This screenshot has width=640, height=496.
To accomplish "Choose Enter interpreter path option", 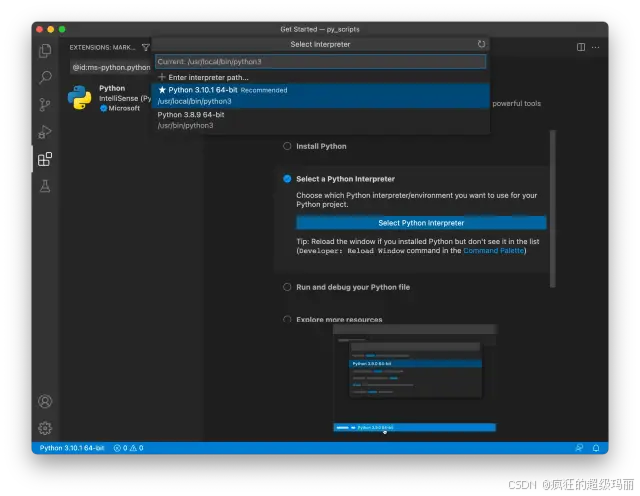I will (x=320, y=77).
